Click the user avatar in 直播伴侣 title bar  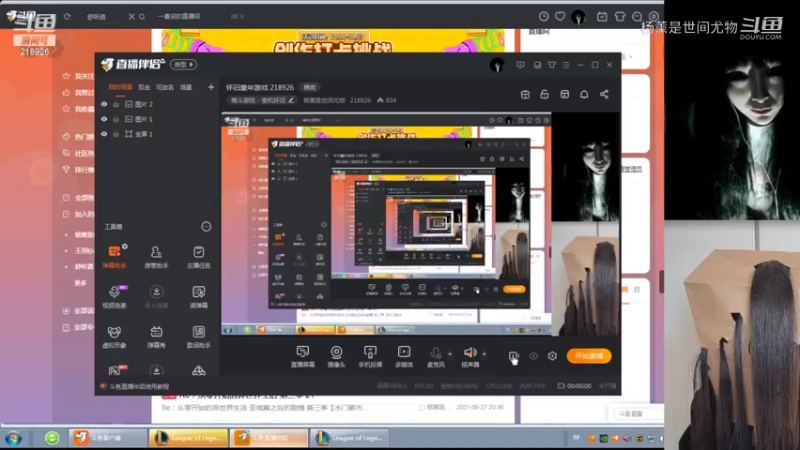pos(497,65)
